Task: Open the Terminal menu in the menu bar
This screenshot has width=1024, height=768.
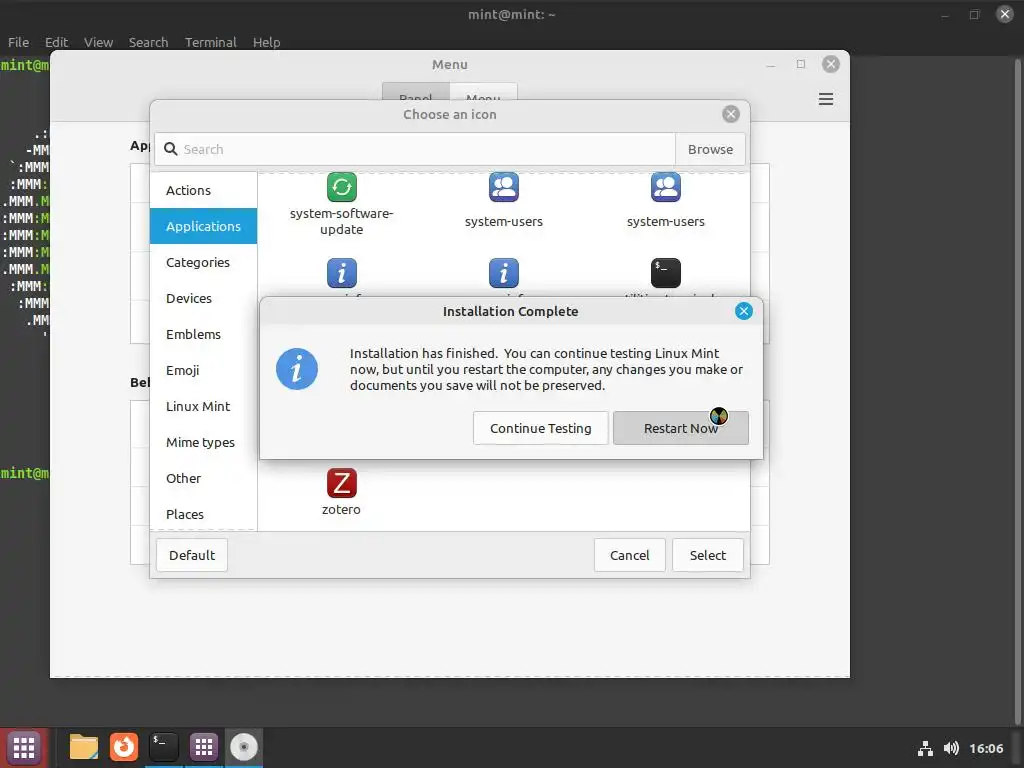Action: click(210, 42)
